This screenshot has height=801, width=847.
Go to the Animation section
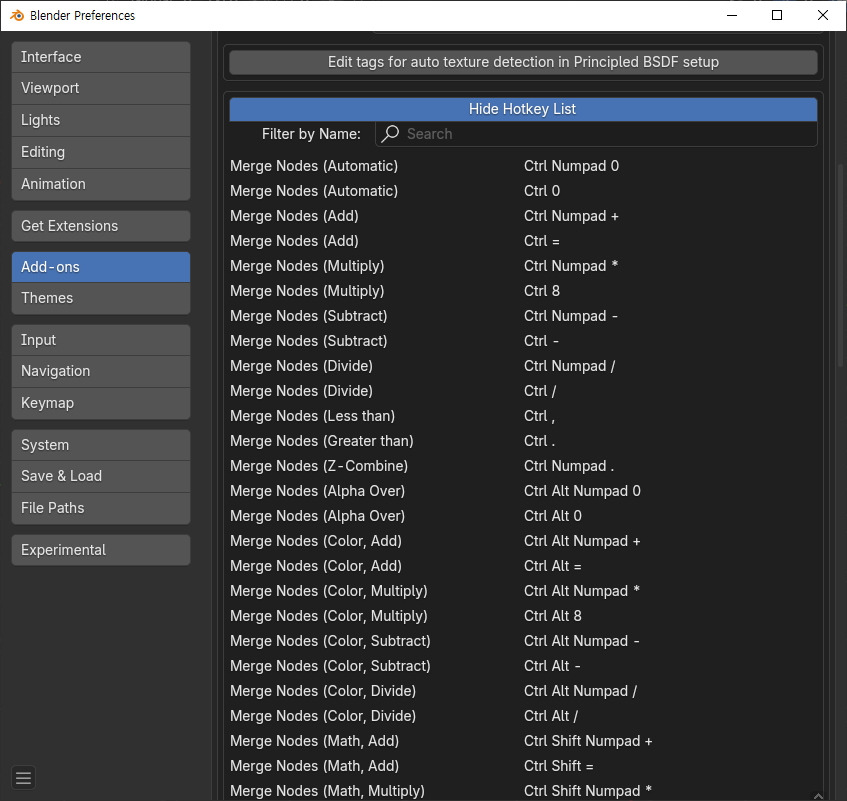pos(101,184)
